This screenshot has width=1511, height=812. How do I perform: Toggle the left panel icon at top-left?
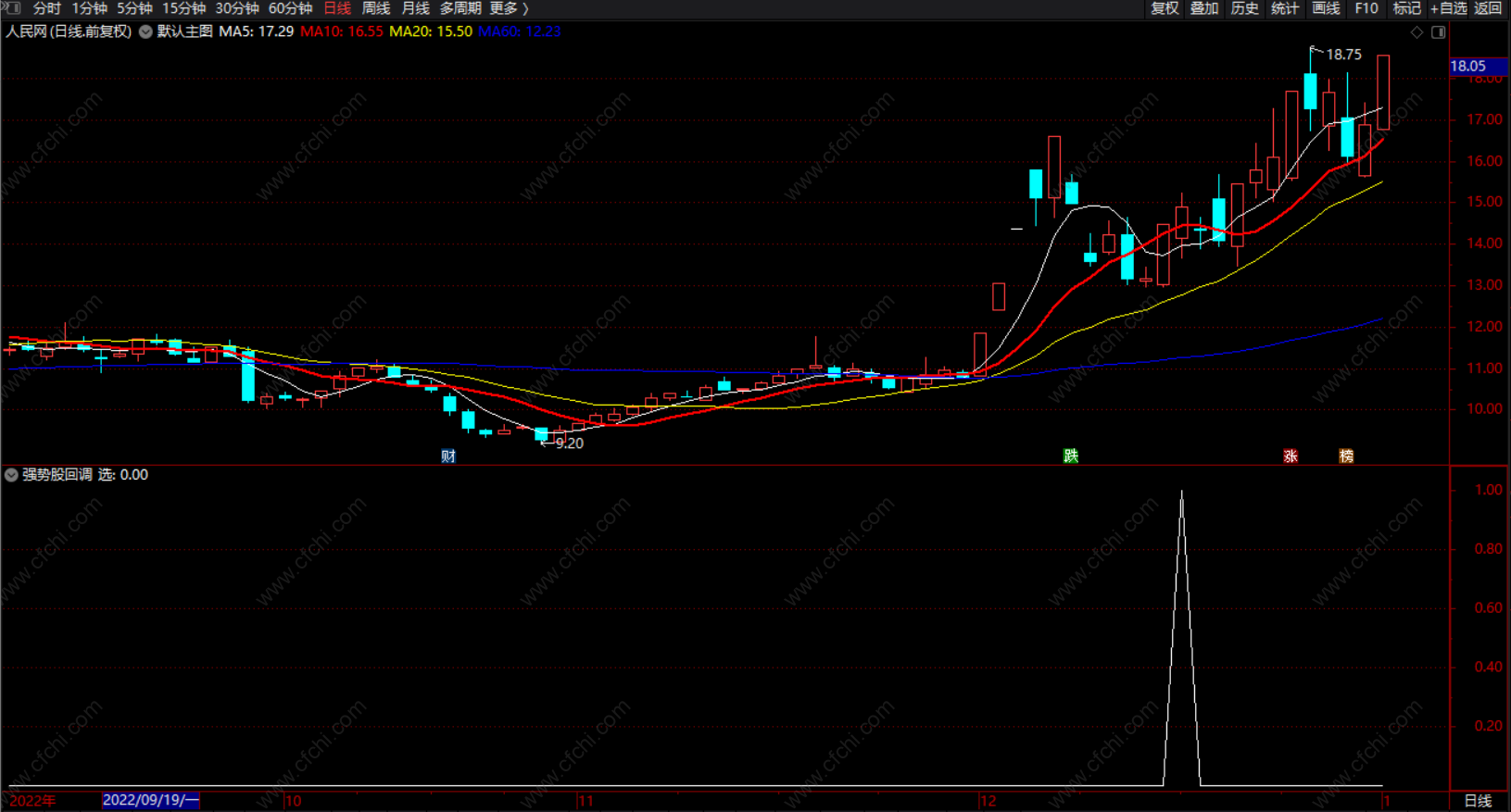coord(11,7)
